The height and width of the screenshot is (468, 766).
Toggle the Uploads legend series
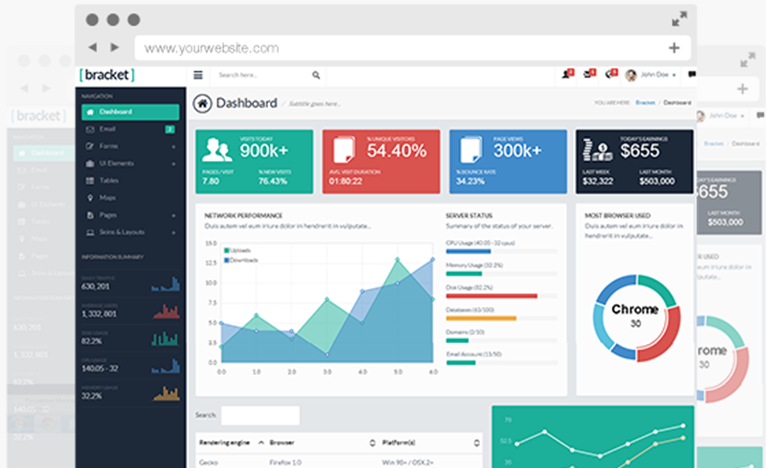[238, 249]
